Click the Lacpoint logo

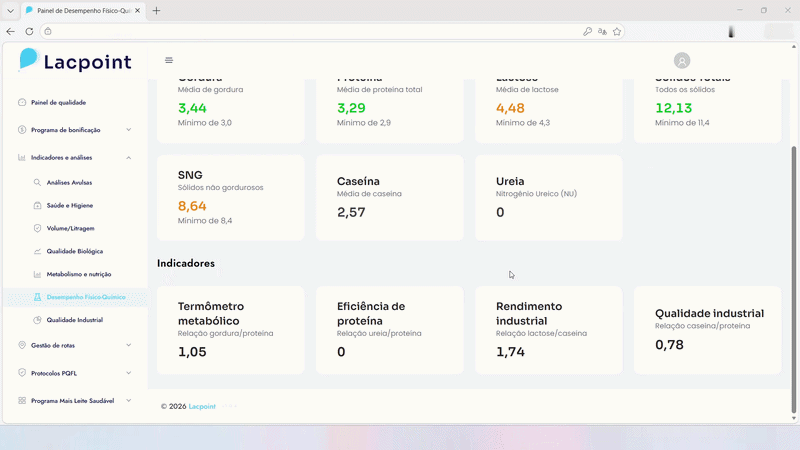click(75, 61)
